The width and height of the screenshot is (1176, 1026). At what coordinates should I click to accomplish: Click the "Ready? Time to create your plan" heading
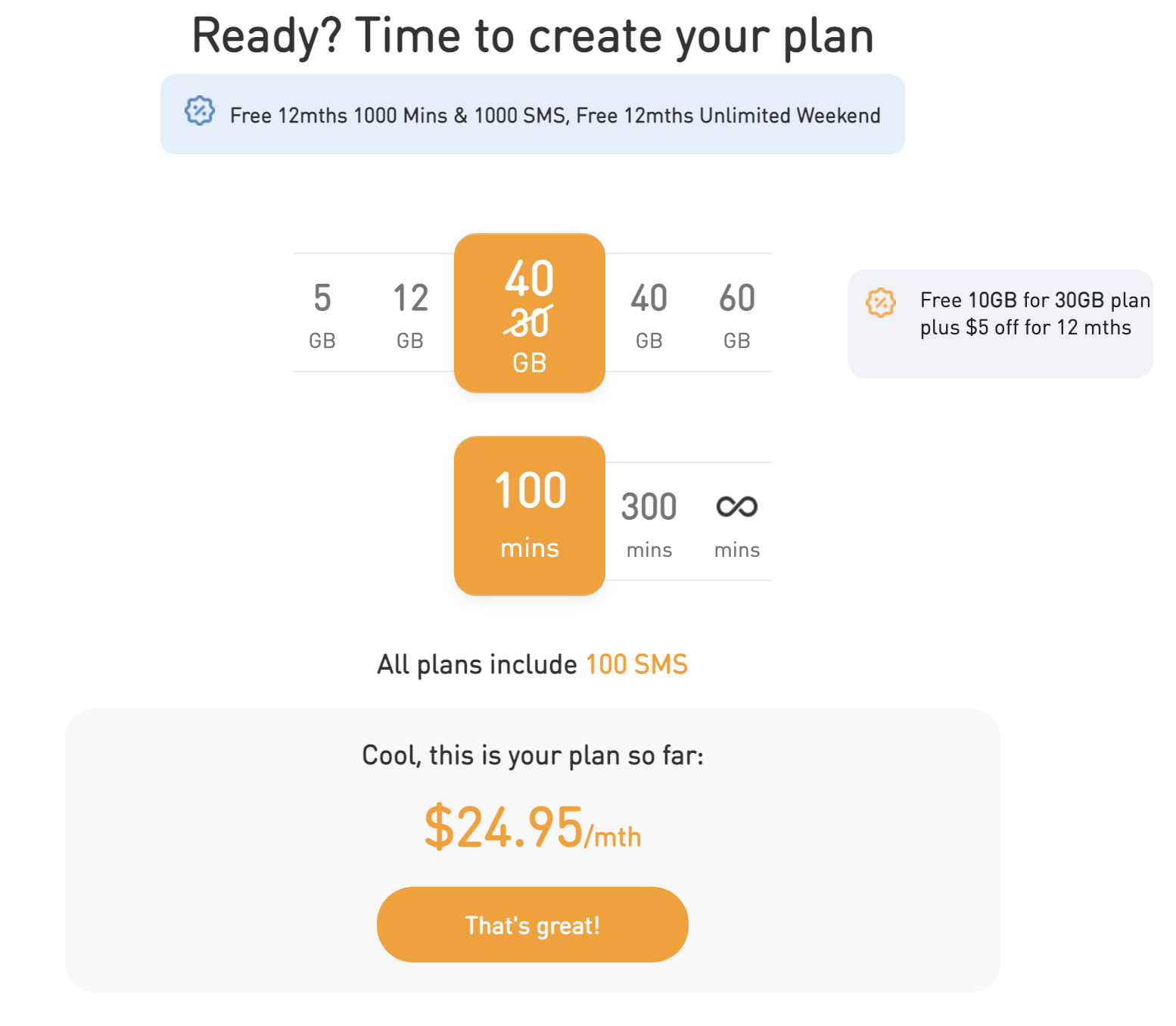(533, 36)
